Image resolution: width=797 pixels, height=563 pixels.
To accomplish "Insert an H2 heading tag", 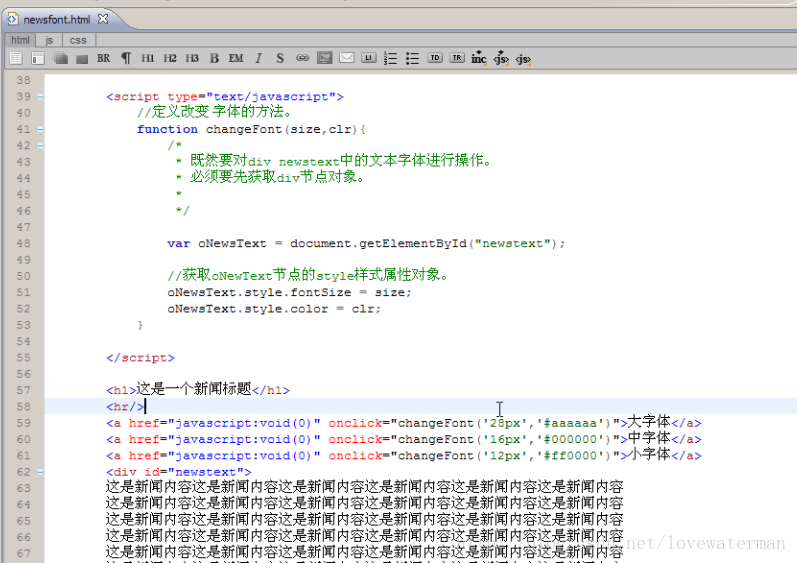I will (x=170, y=58).
